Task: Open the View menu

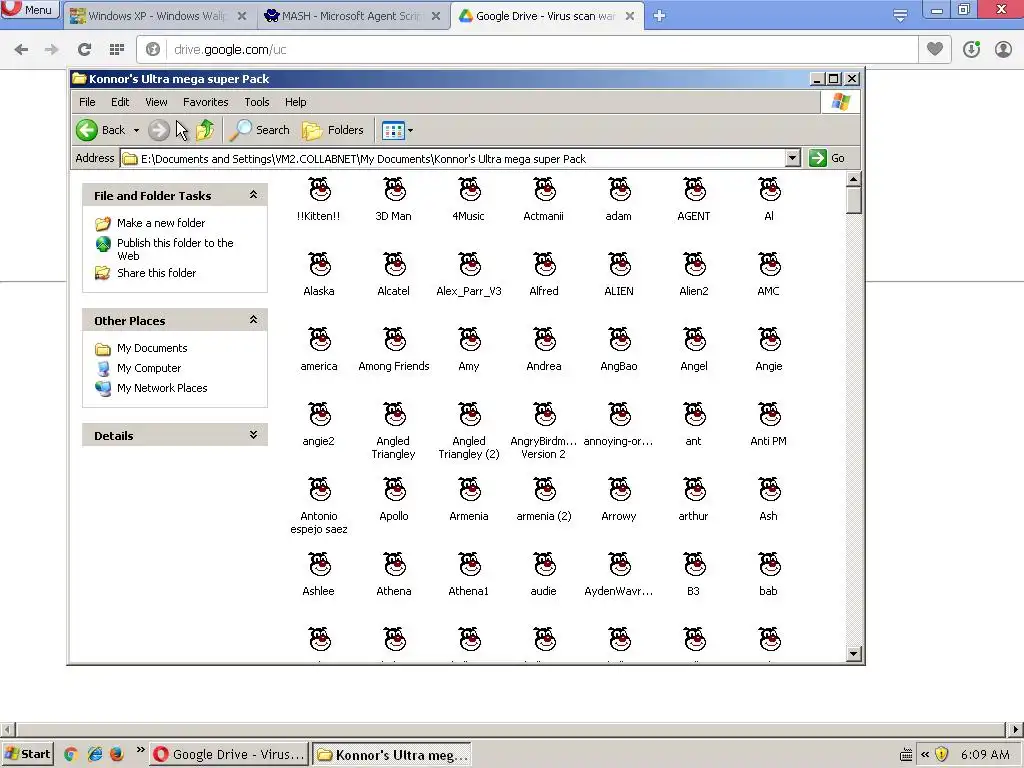Action: click(156, 102)
